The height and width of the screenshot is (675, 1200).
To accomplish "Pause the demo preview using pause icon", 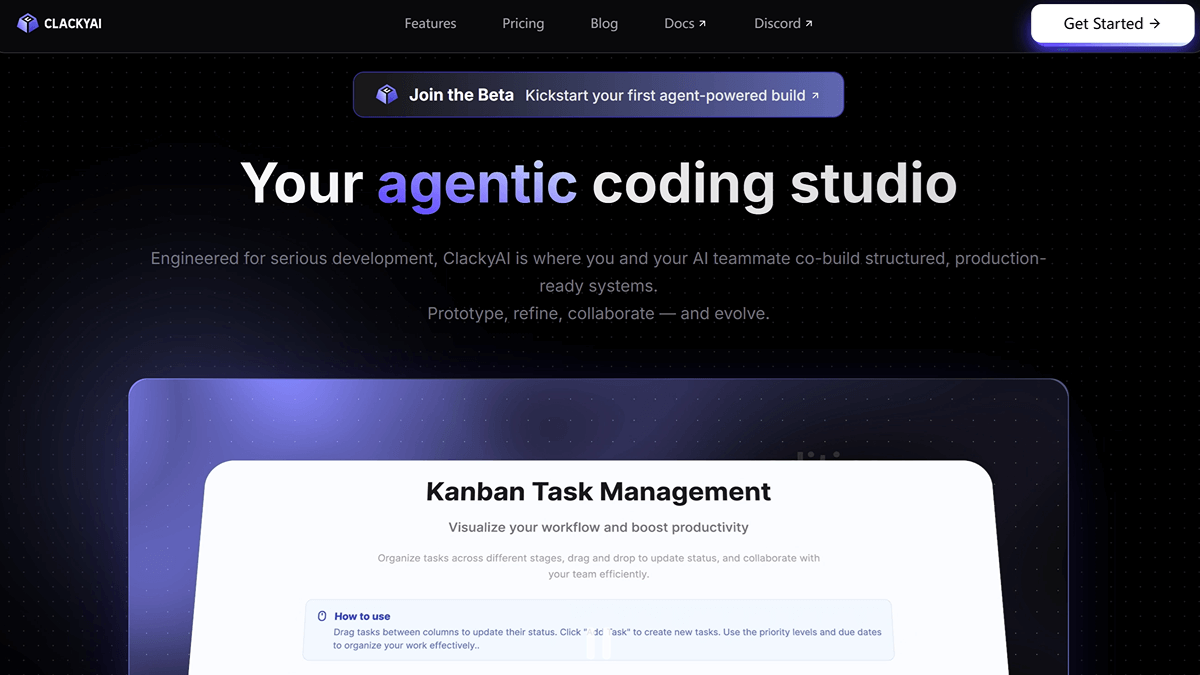I will pyautogui.click(x=598, y=646).
